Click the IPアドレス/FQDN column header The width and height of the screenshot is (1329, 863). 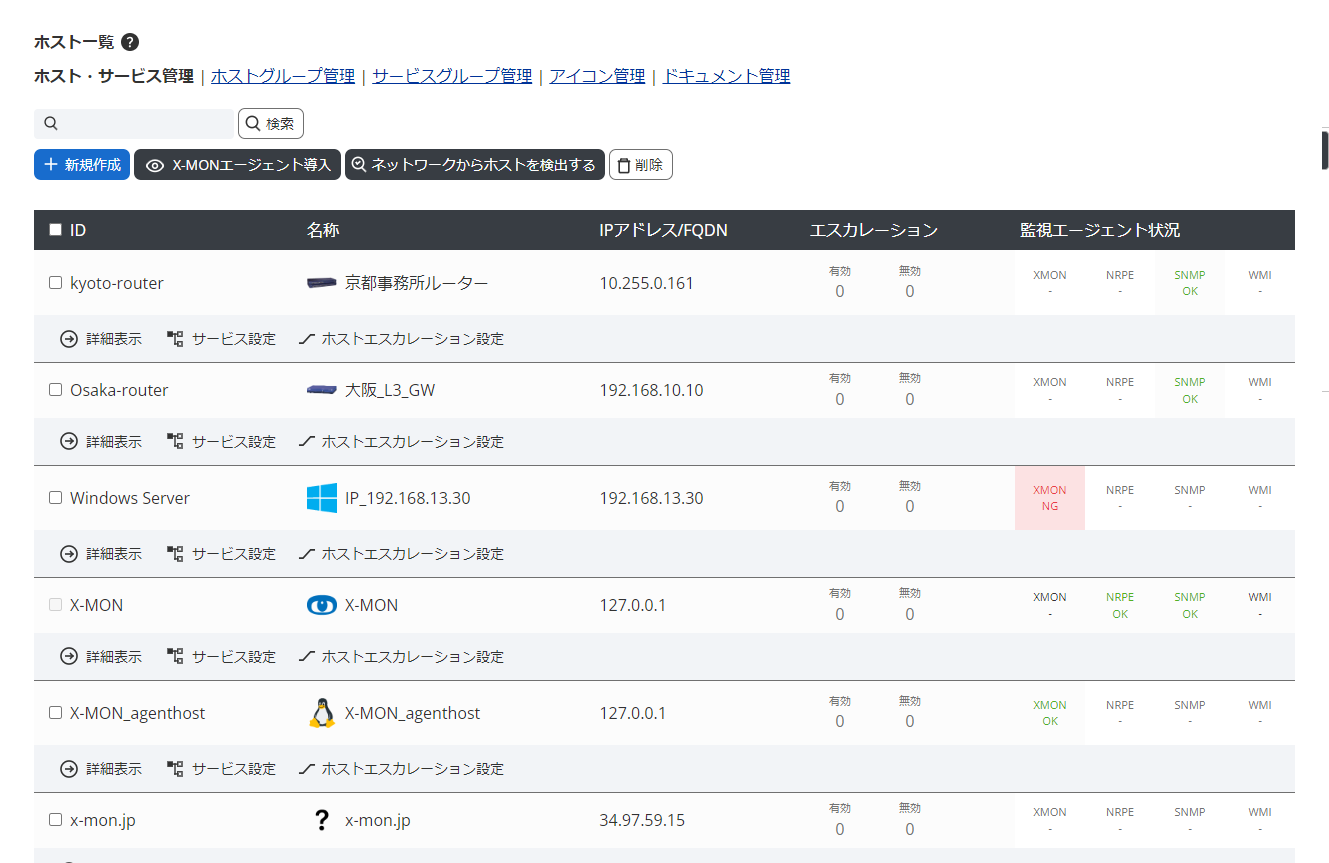pyautogui.click(x=663, y=230)
